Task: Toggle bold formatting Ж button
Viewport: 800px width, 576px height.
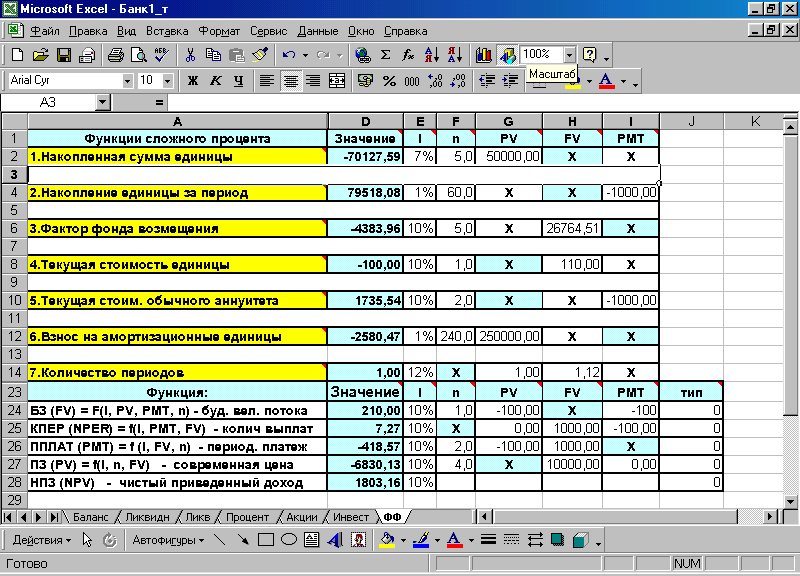Action: [x=193, y=81]
